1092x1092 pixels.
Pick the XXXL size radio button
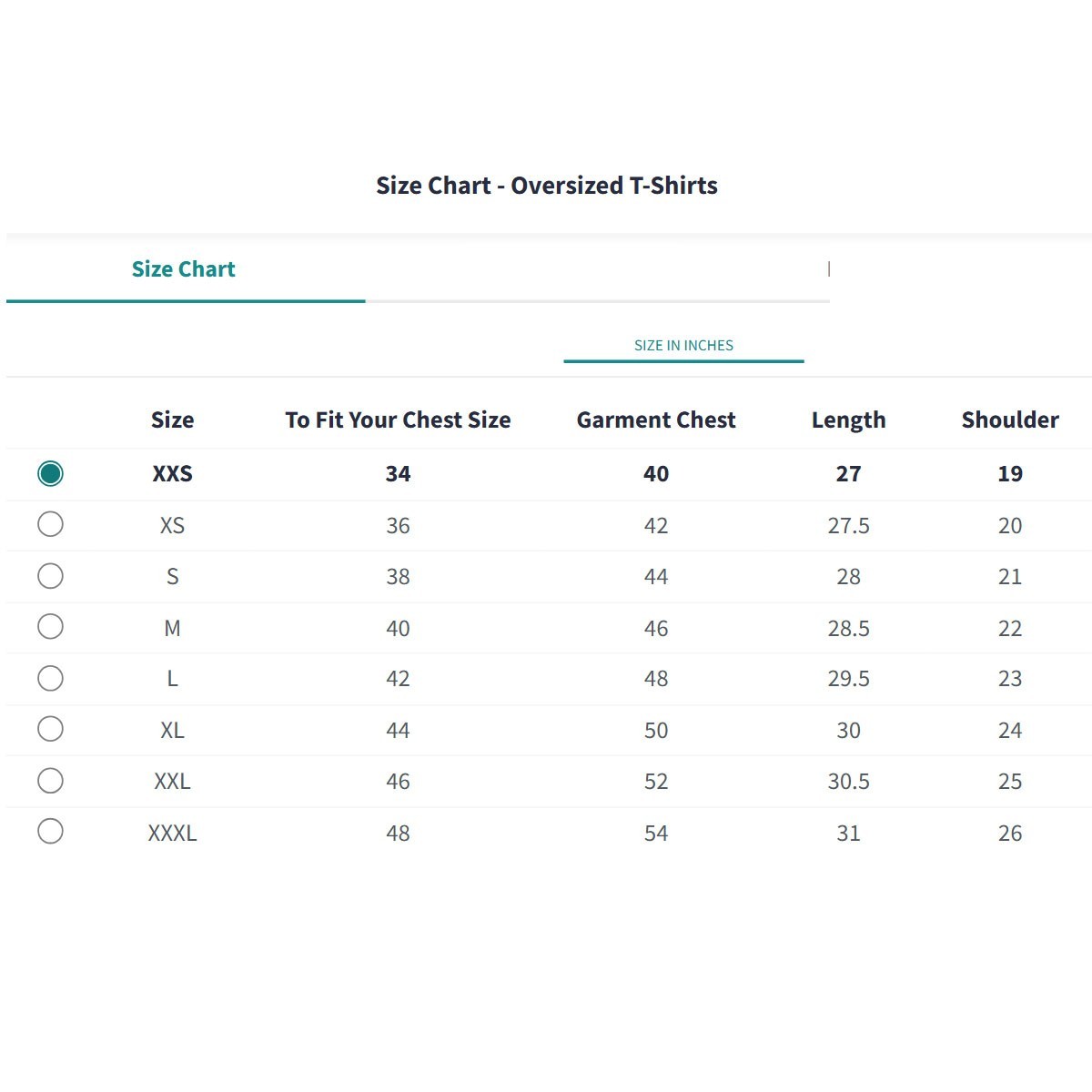tap(50, 831)
